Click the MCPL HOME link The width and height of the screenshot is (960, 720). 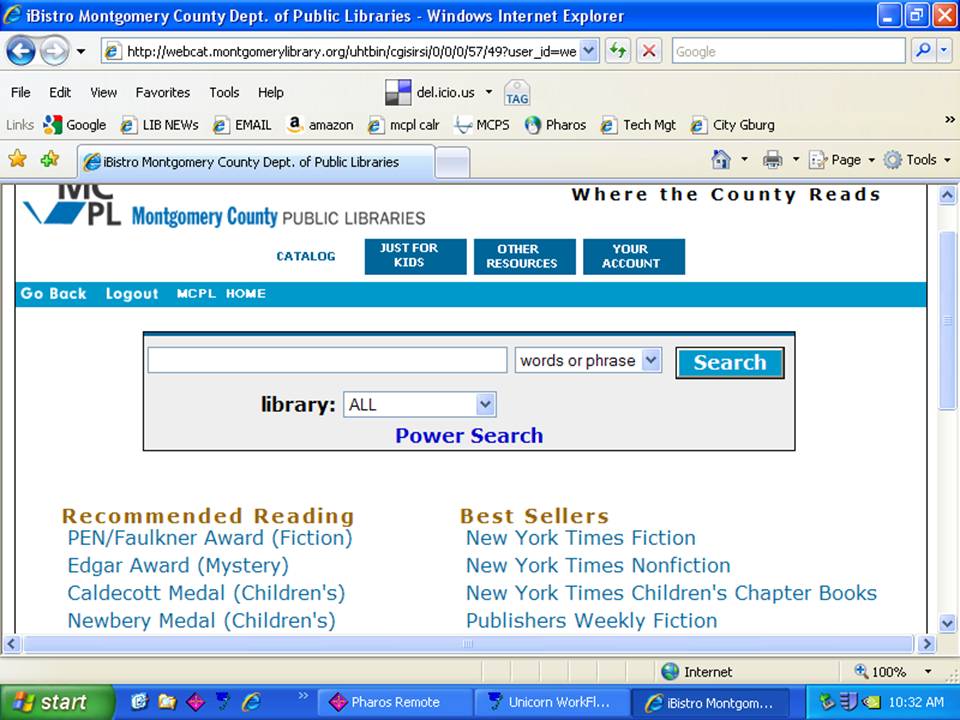click(x=221, y=294)
